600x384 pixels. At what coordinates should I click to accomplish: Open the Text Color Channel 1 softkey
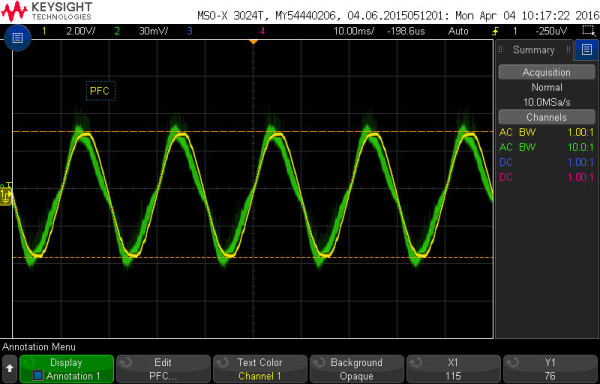(x=260, y=369)
